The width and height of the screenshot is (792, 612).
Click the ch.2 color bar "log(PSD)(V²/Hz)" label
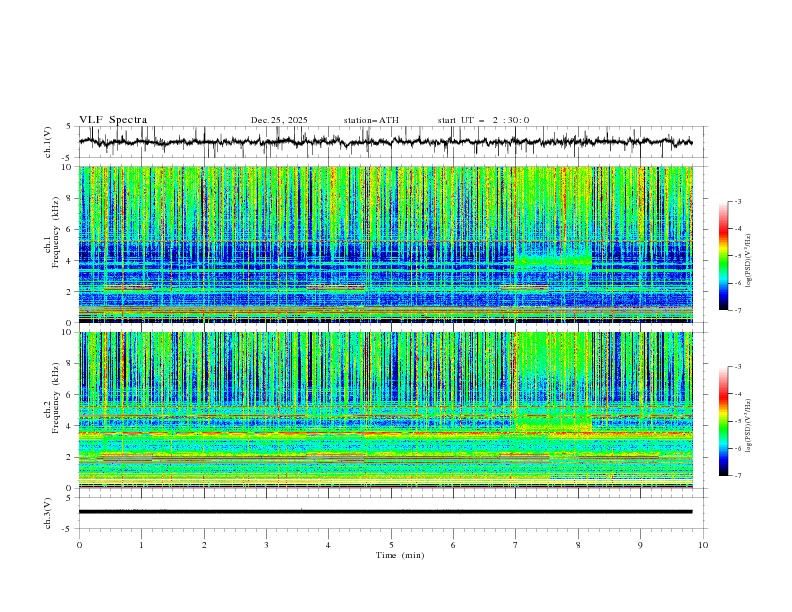coord(748,426)
